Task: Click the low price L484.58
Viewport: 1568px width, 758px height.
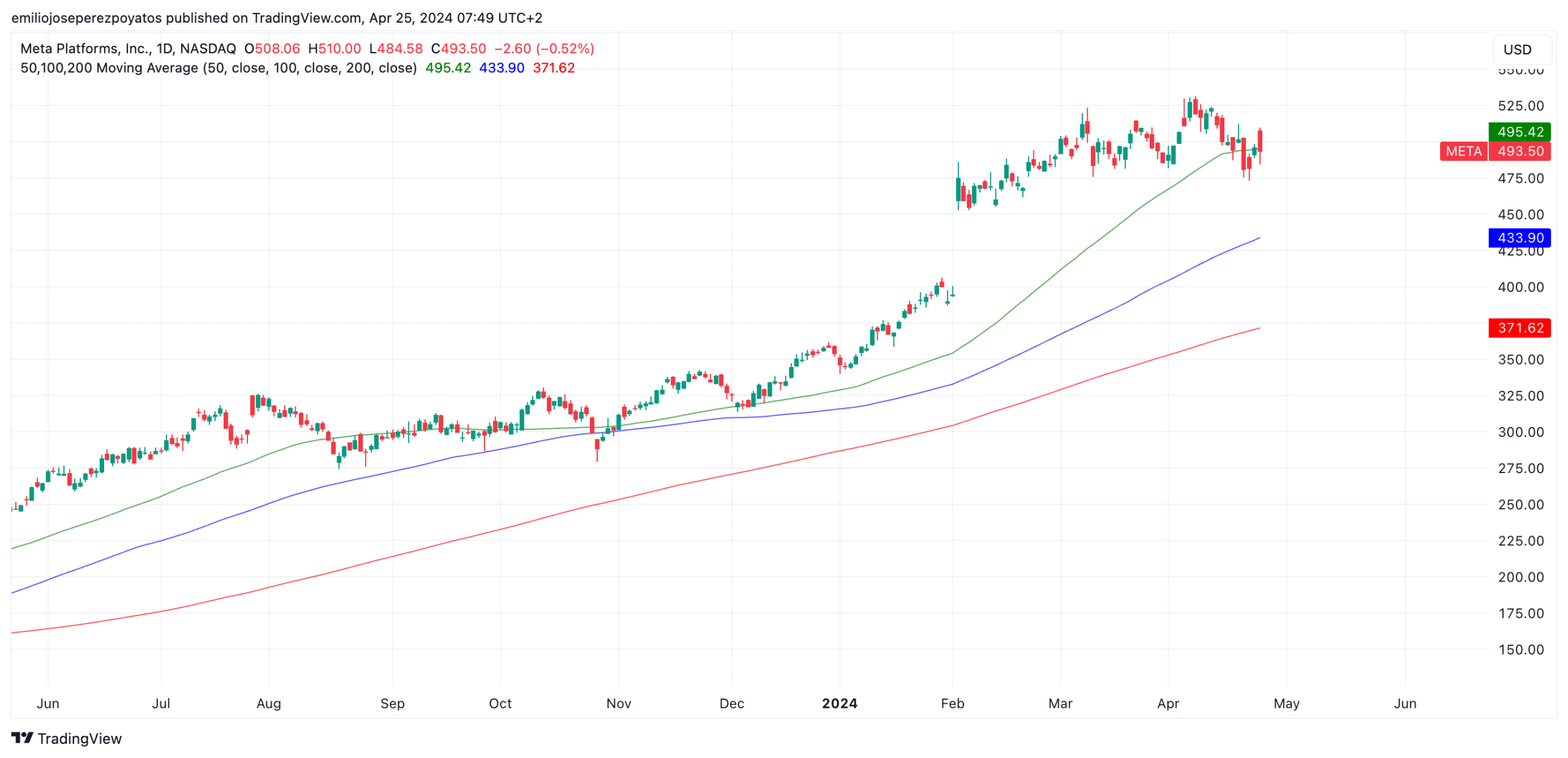Action: 396,48
